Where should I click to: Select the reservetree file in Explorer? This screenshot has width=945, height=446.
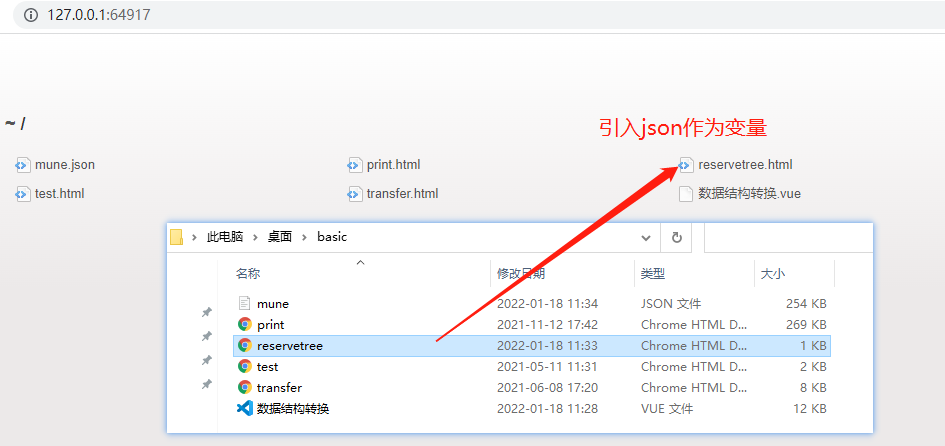[532, 346]
